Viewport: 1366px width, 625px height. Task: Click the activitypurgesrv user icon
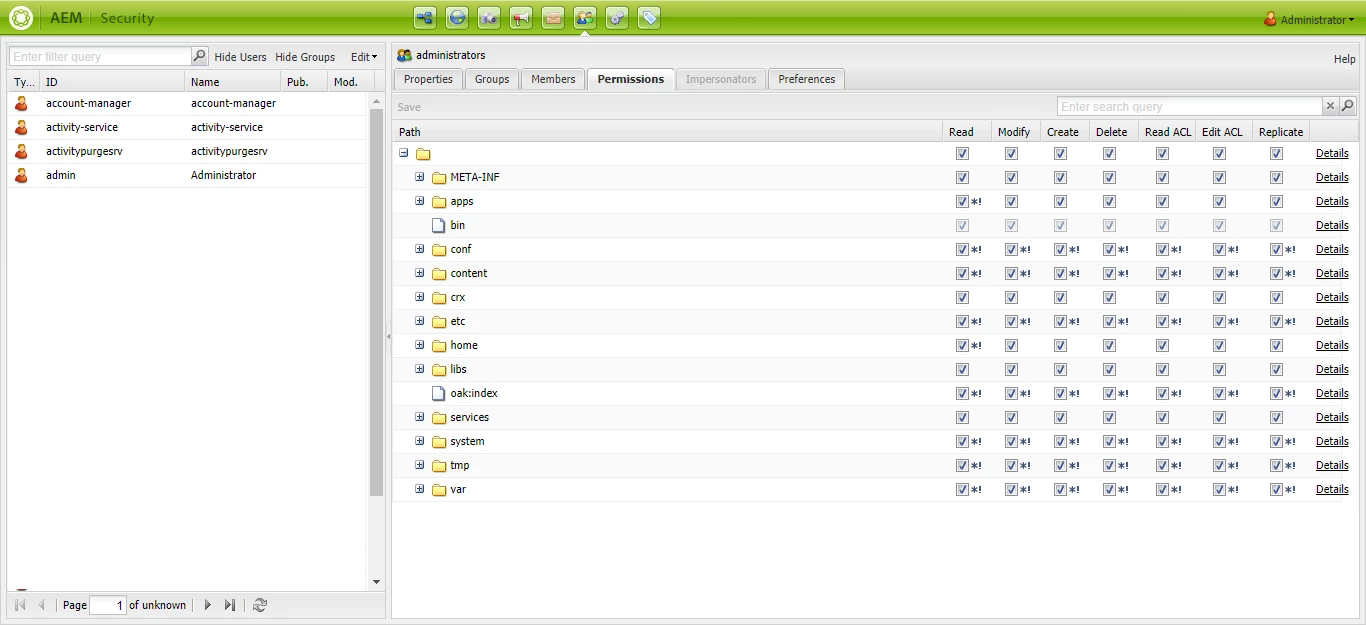[21, 151]
